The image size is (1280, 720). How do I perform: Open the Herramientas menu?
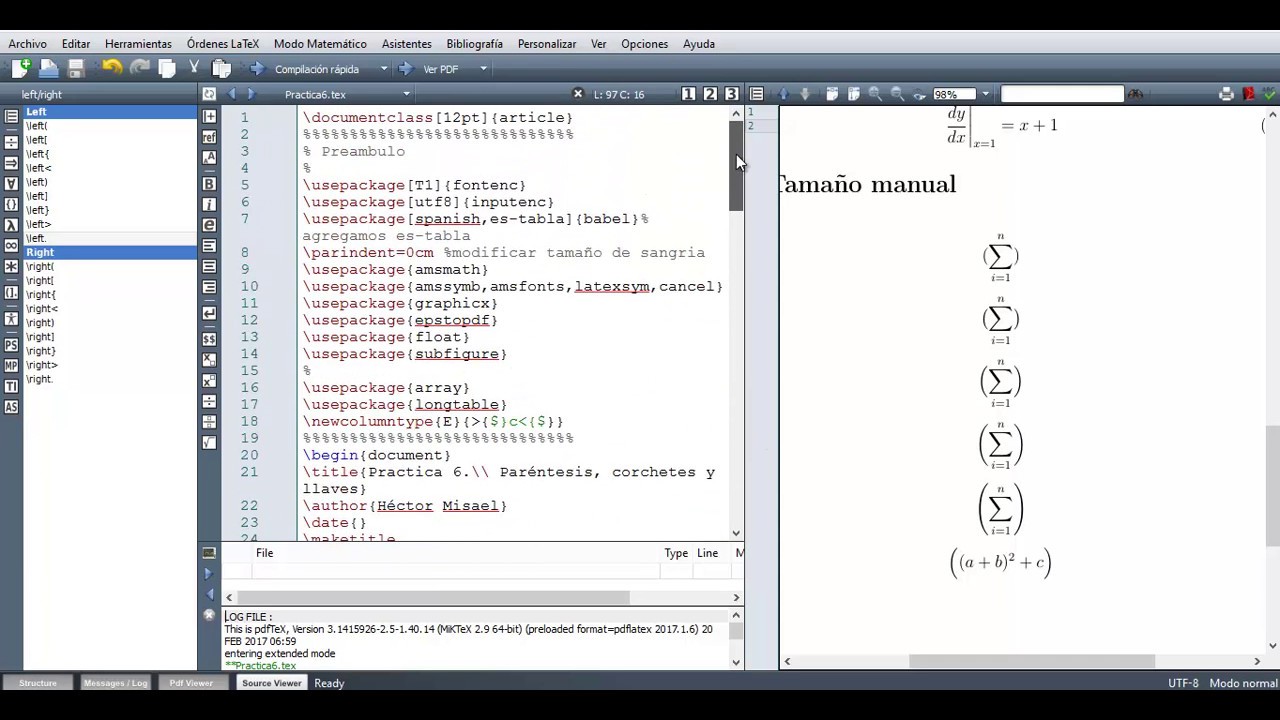click(x=138, y=44)
